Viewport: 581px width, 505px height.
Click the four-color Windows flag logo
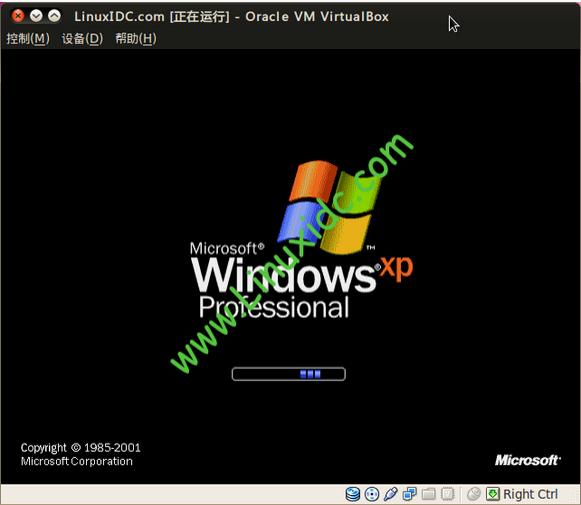coord(328,207)
